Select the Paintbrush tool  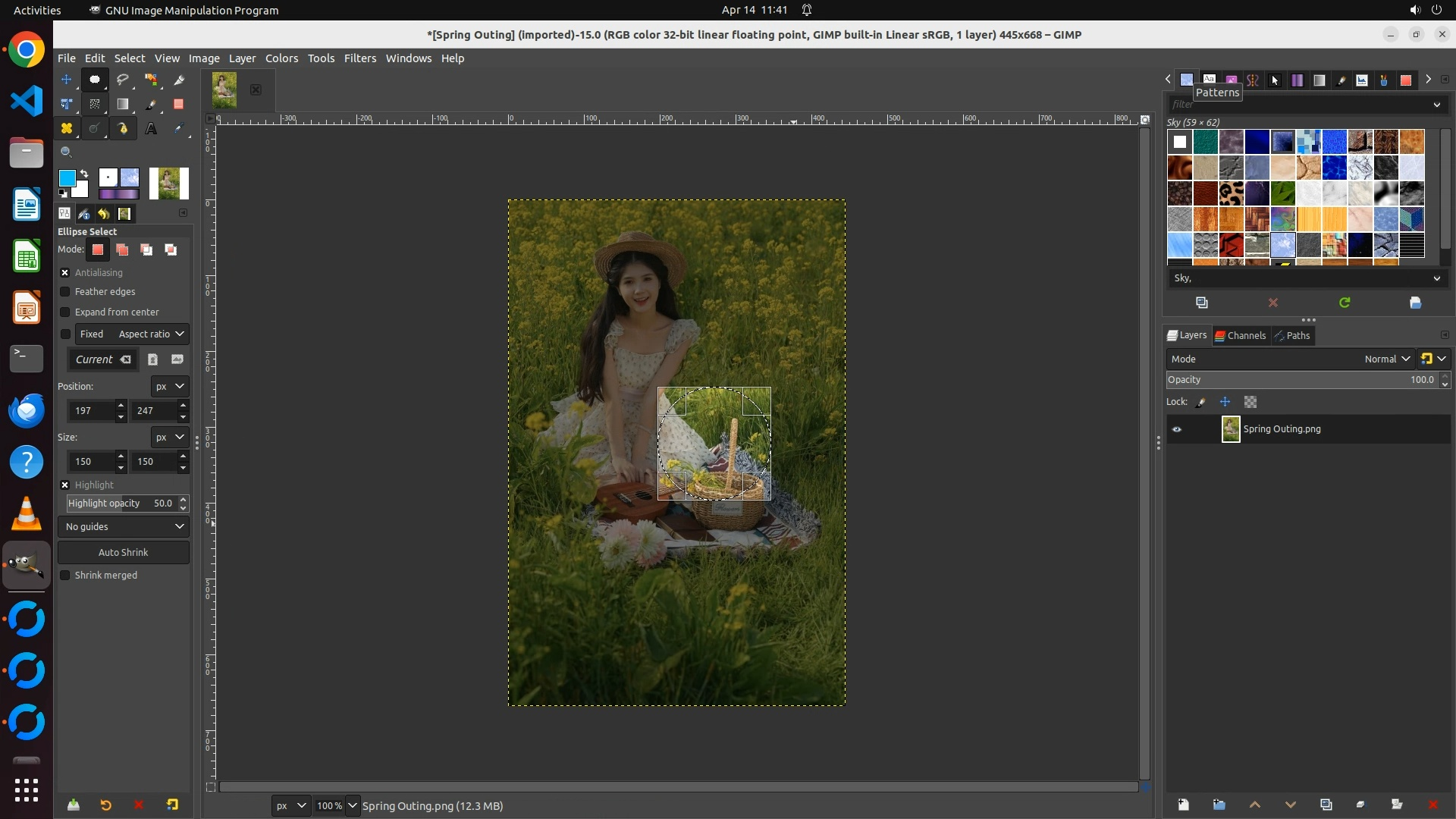point(151,105)
